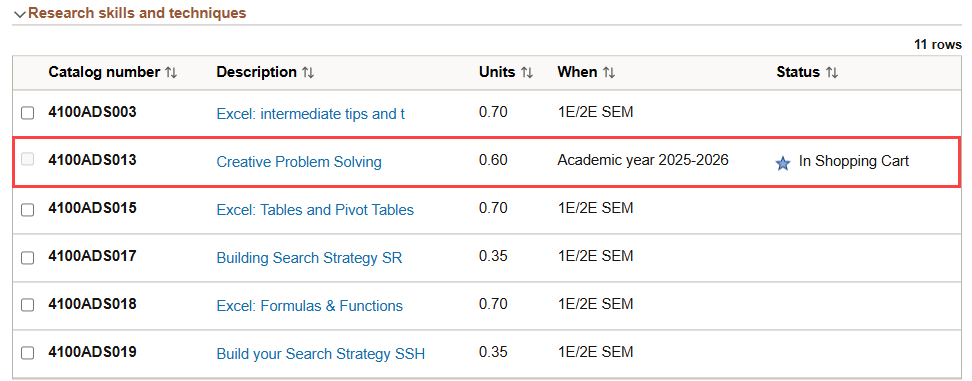Enable checkbox for 4100ADS018
The image size is (972, 381).
27,305
